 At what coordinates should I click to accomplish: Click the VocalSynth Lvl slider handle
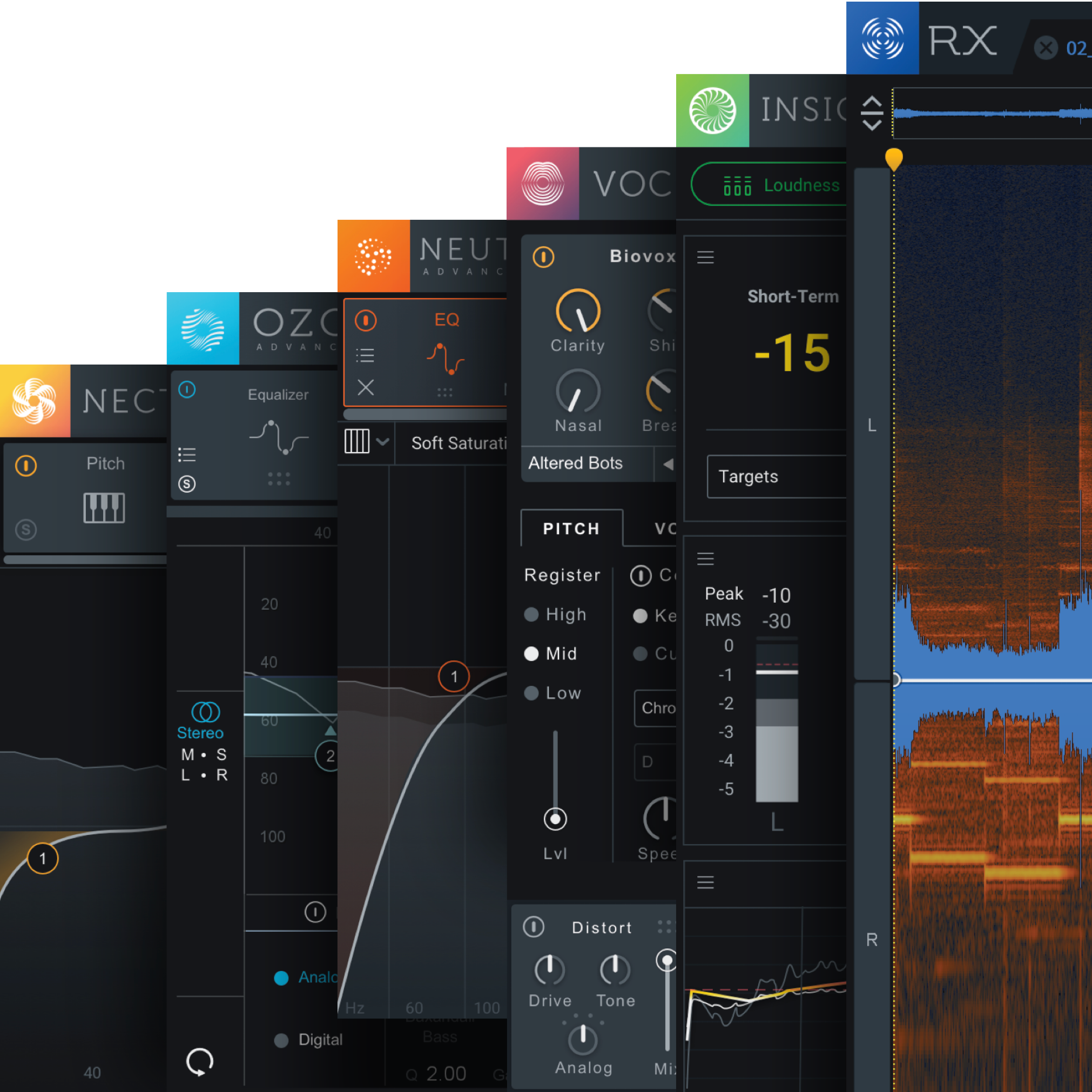[x=555, y=819]
